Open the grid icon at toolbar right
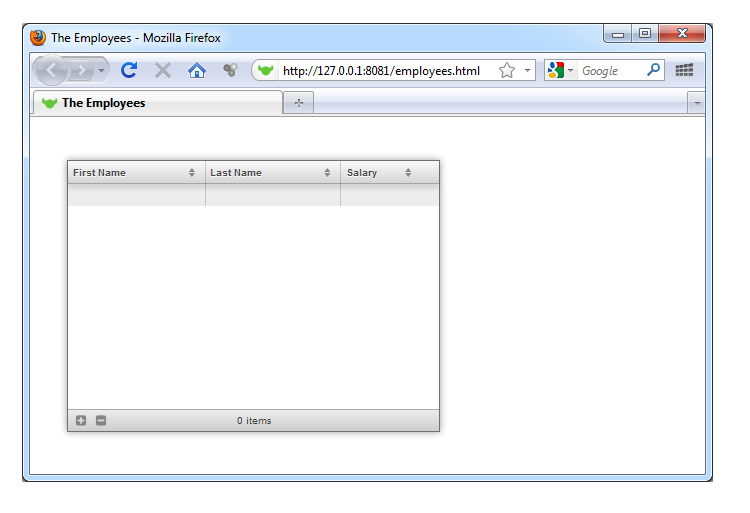Screen dimensions: 750x513 pyautogui.click(x=684, y=70)
